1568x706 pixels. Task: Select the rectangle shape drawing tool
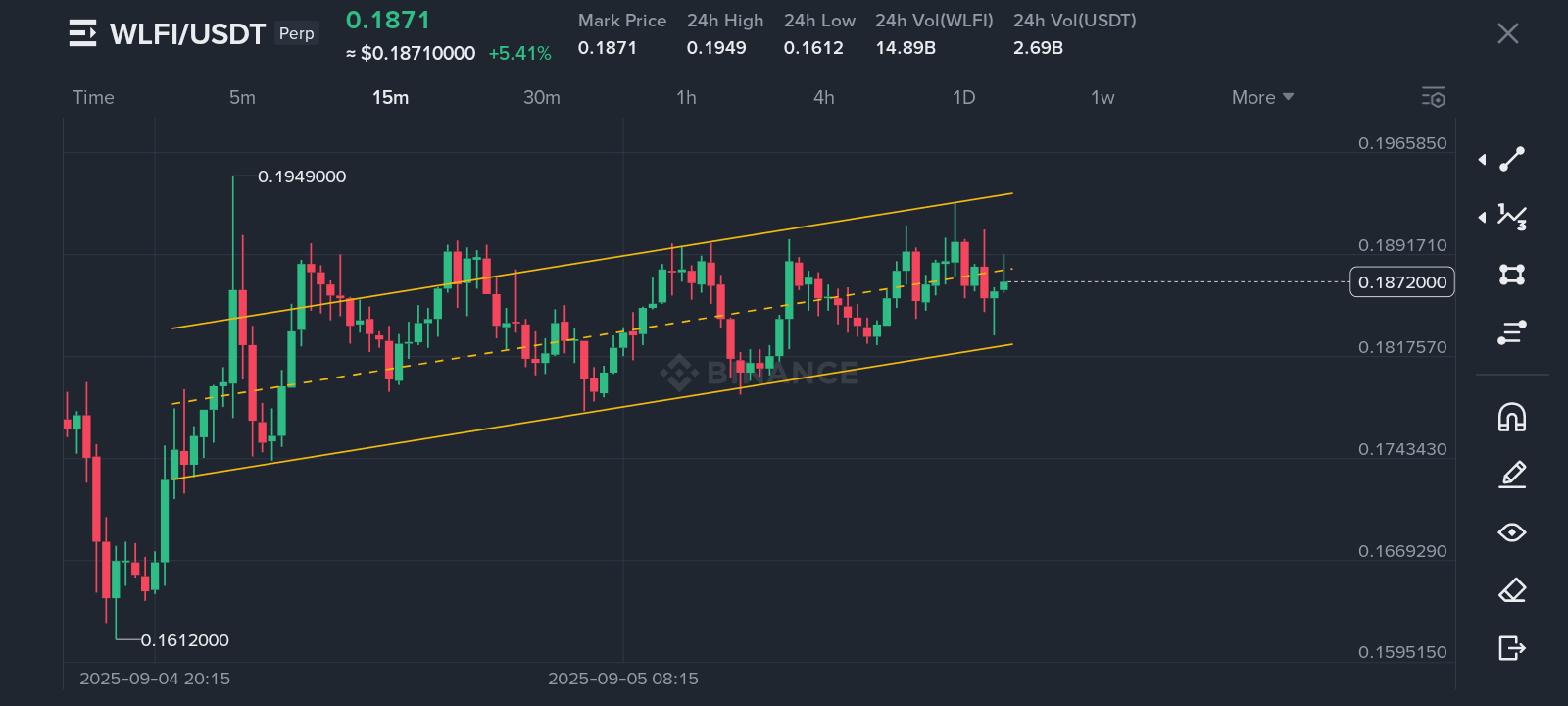pyautogui.click(x=1512, y=275)
